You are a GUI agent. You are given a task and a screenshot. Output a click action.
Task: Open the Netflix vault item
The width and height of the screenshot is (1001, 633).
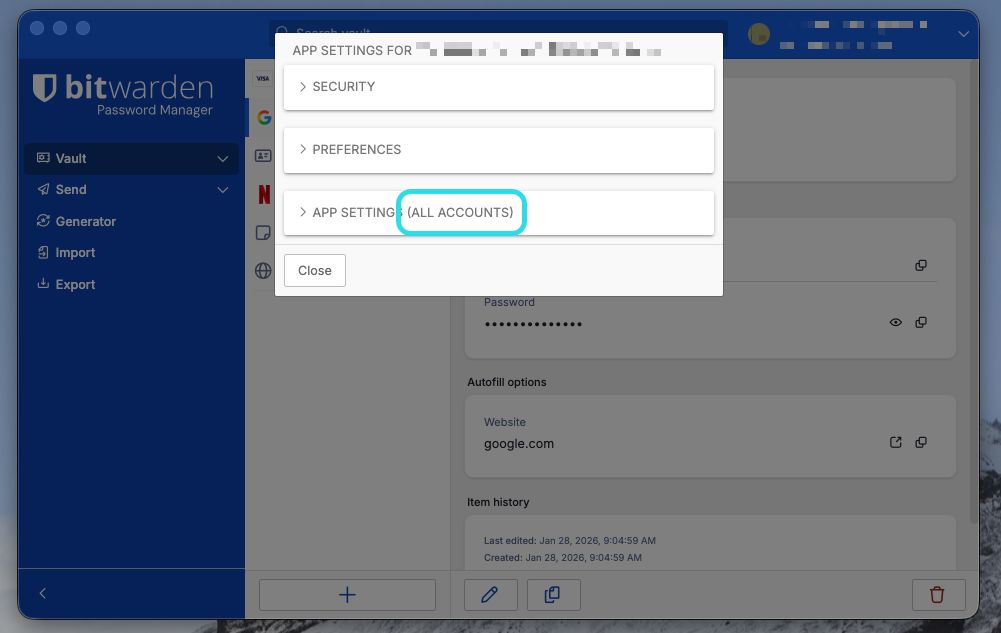tap(262, 194)
